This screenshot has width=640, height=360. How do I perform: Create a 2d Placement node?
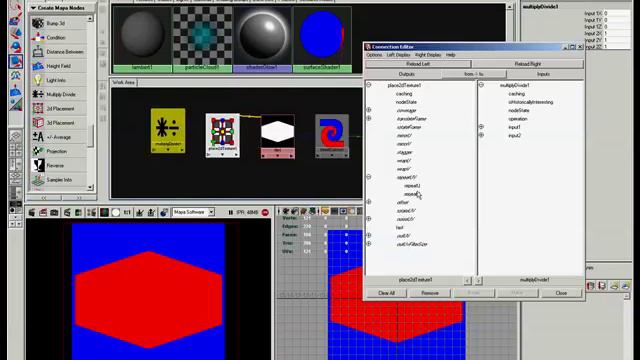58,109
